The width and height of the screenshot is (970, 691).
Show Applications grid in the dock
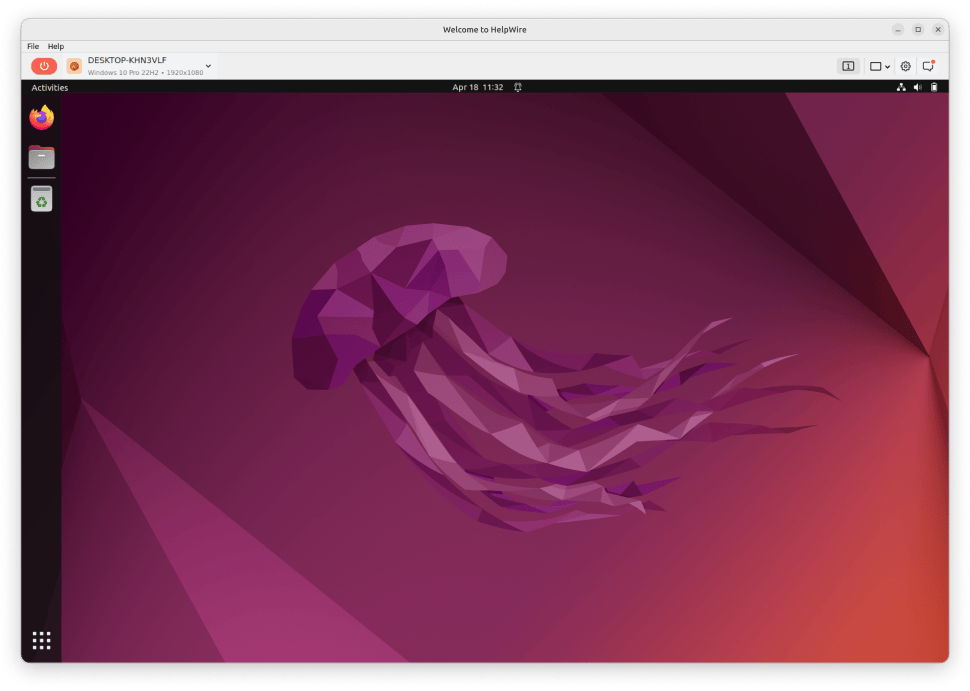(x=41, y=641)
